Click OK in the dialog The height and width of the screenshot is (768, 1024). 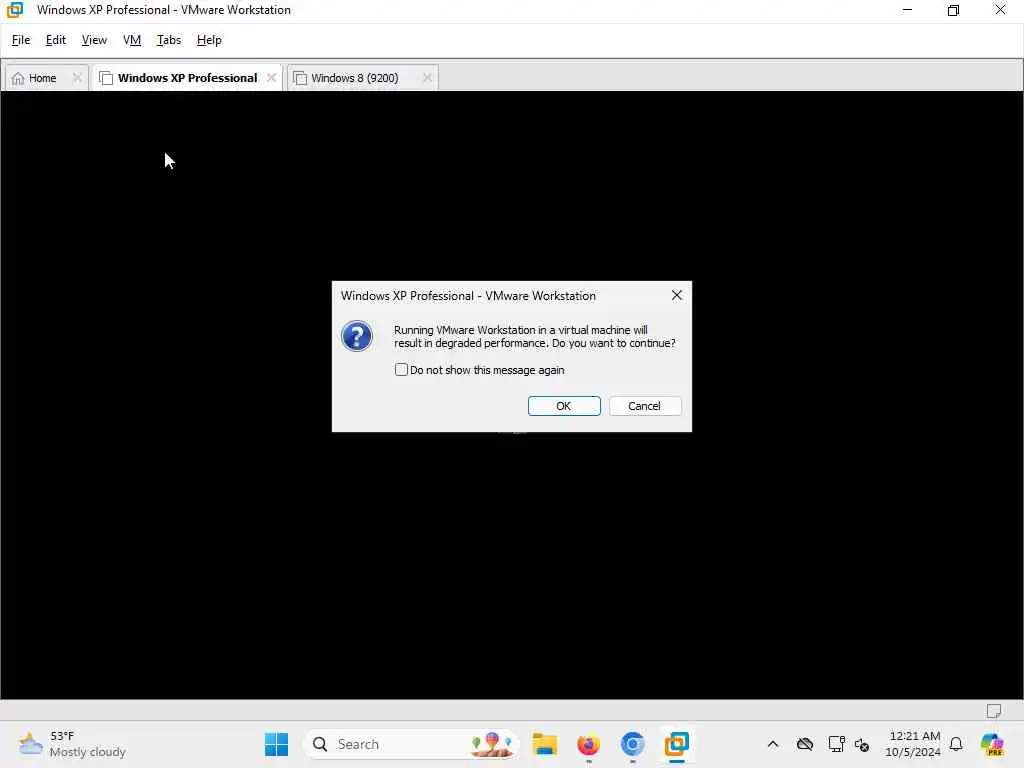564,406
